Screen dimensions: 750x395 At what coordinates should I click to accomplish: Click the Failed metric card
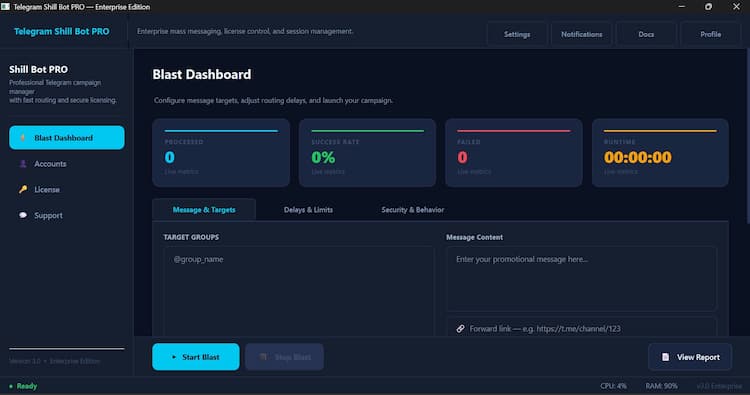(514, 153)
